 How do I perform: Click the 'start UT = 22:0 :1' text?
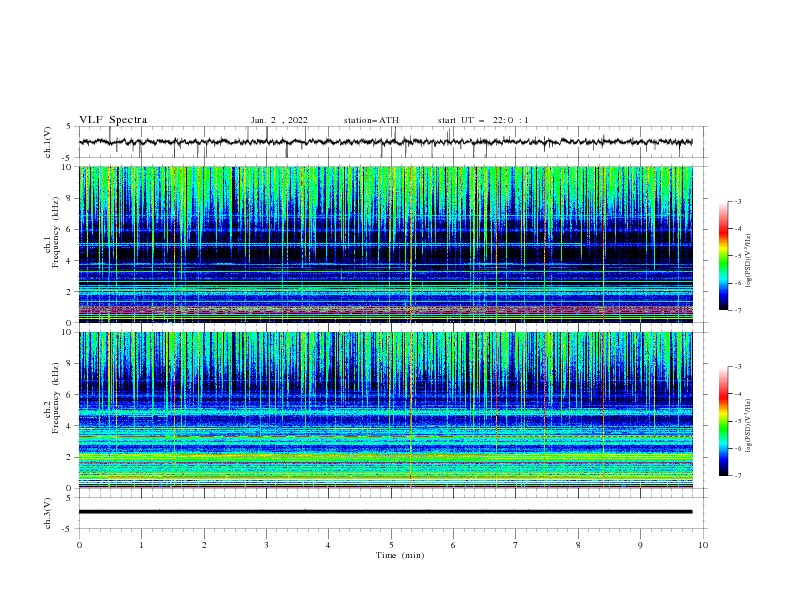click(483, 120)
